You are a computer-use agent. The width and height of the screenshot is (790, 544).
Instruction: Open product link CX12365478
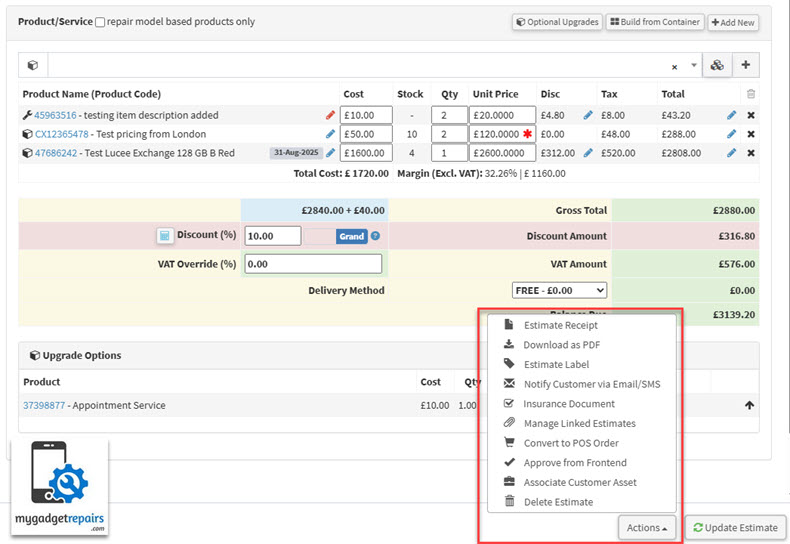tap(61, 134)
